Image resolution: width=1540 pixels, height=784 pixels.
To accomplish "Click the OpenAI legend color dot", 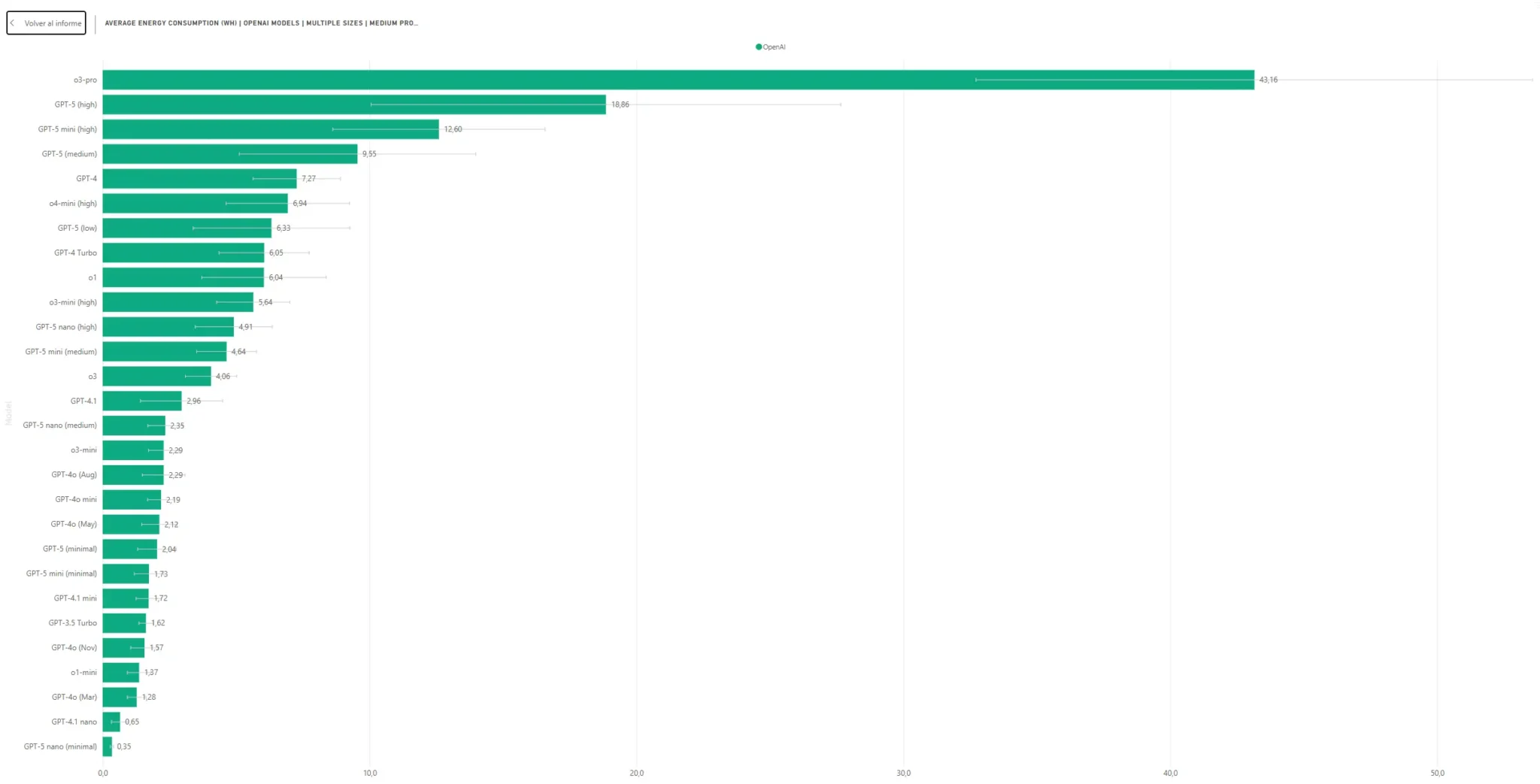I will [x=759, y=47].
